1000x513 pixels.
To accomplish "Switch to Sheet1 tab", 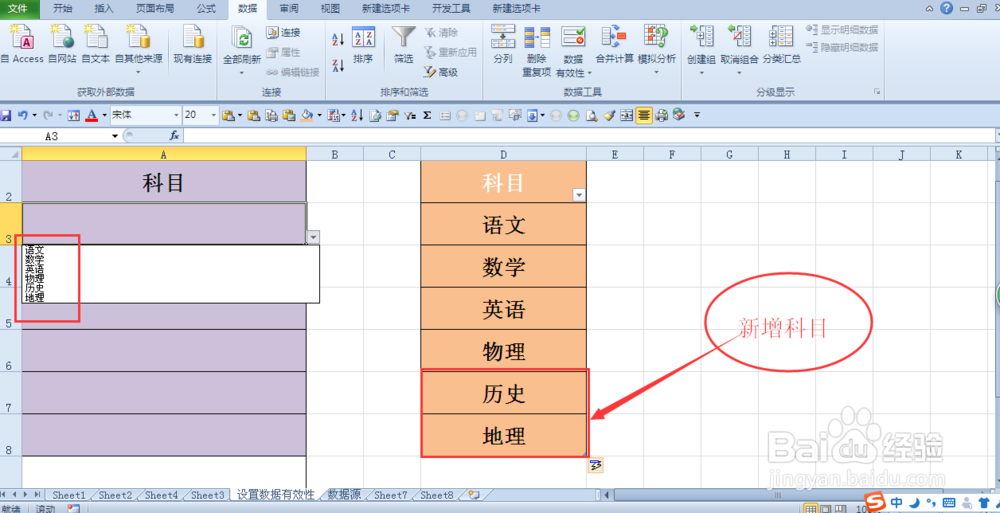I will (x=68, y=494).
